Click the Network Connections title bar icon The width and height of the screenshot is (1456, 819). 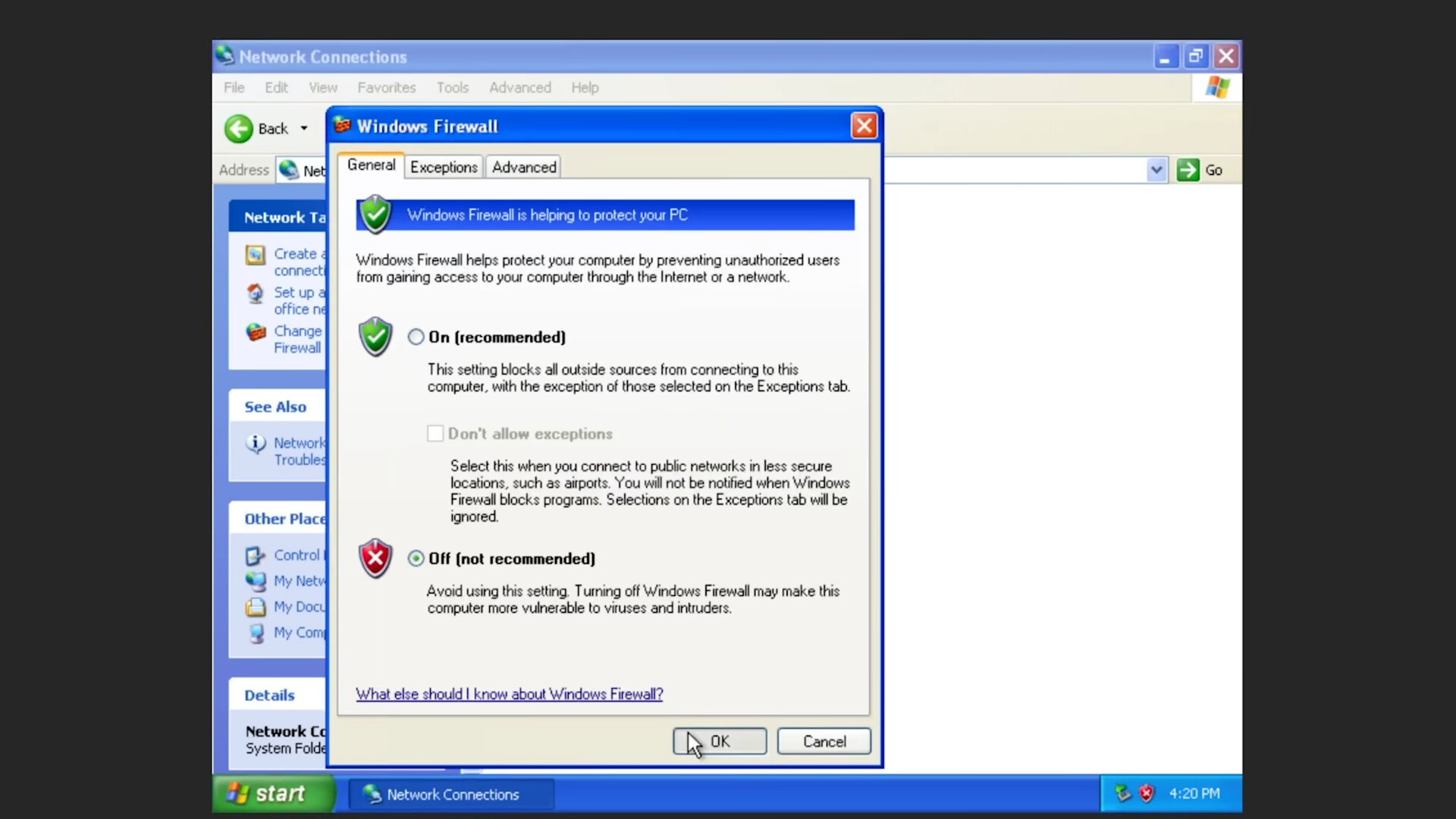pyautogui.click(x=224, y=55)
